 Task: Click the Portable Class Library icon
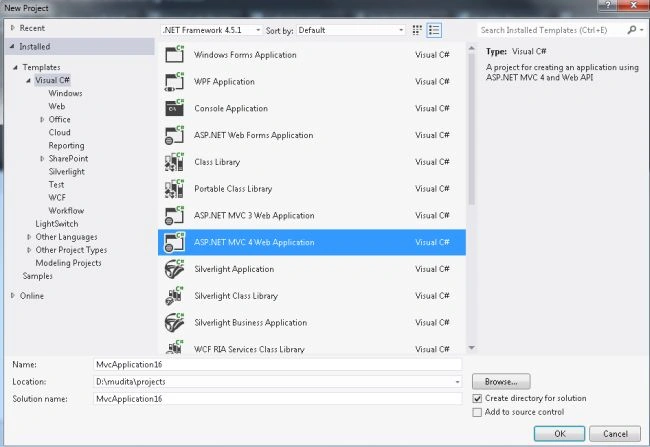point(175,188)
